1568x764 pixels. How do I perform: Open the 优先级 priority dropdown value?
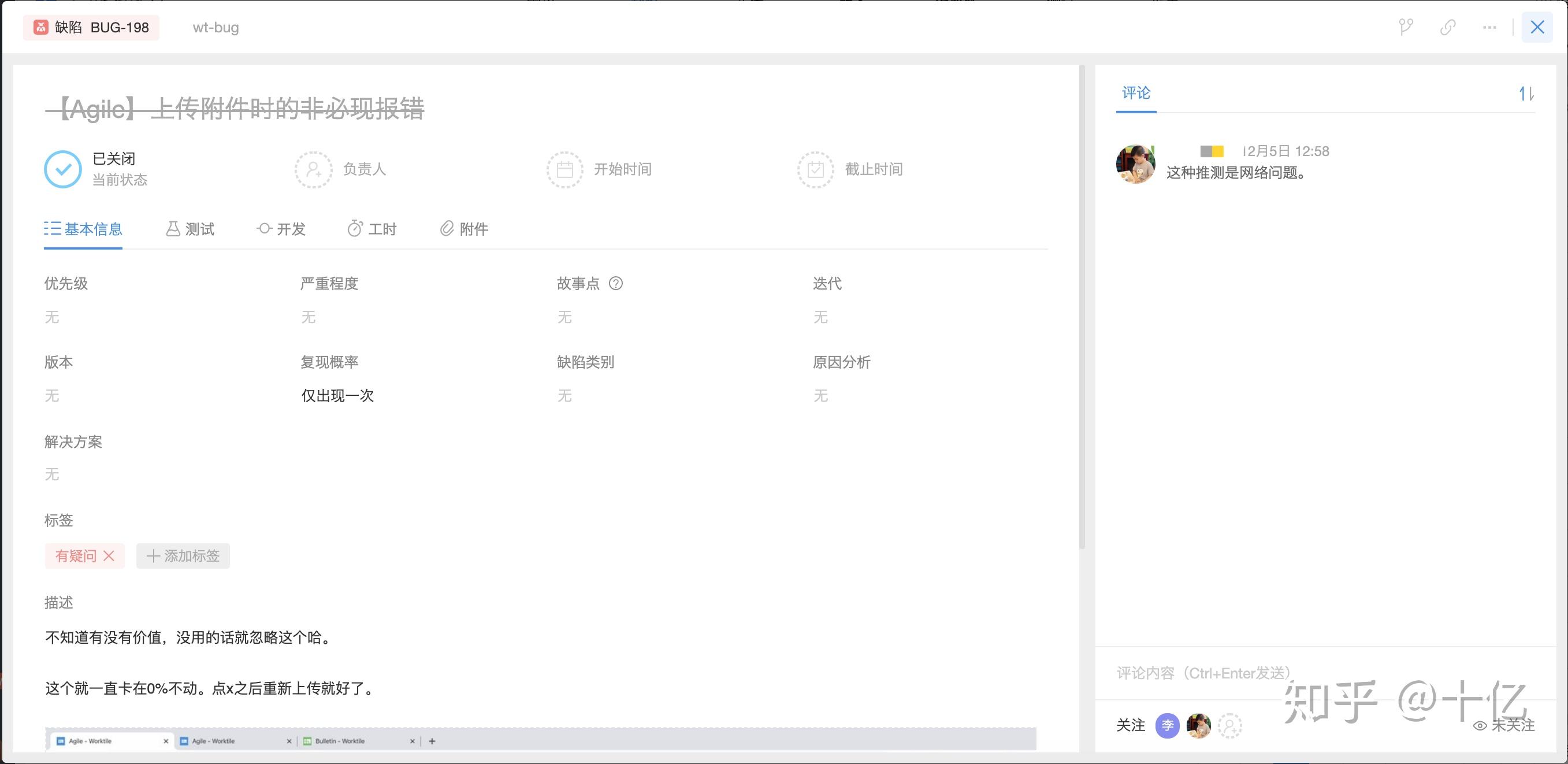tap(53, 317)
